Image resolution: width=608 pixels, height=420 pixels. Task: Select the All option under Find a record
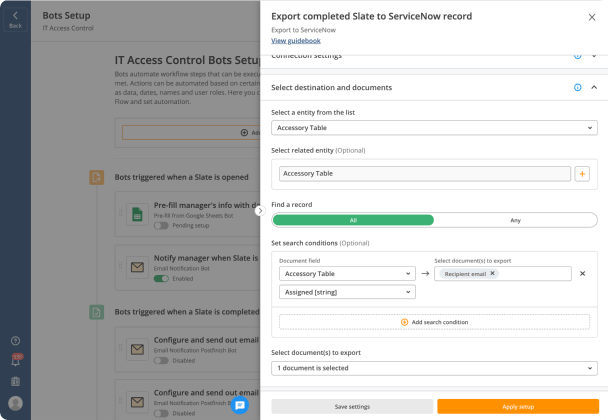coord(353,220)
